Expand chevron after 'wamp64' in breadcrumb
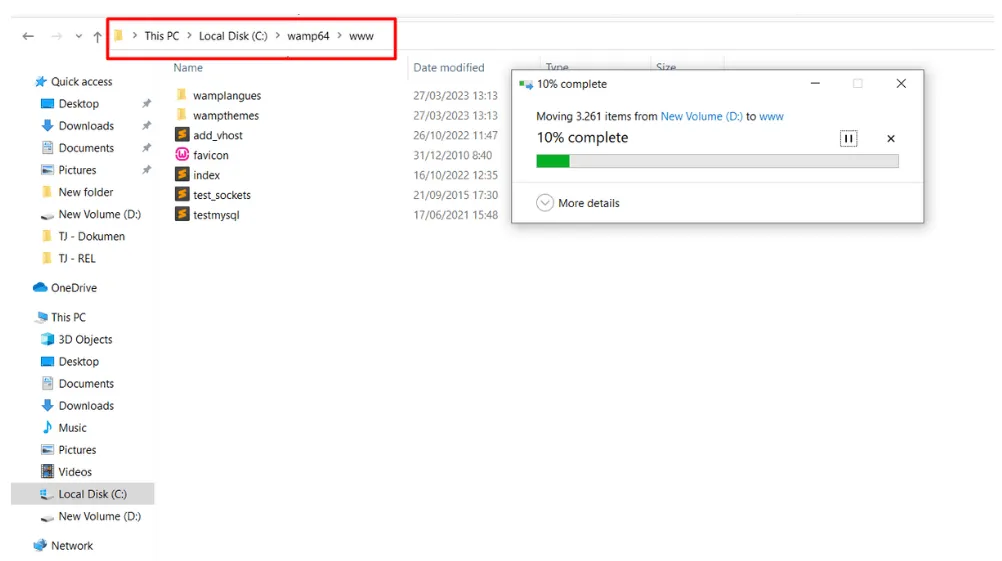Viewport: 1002px width, 561px height. point(339,36)
